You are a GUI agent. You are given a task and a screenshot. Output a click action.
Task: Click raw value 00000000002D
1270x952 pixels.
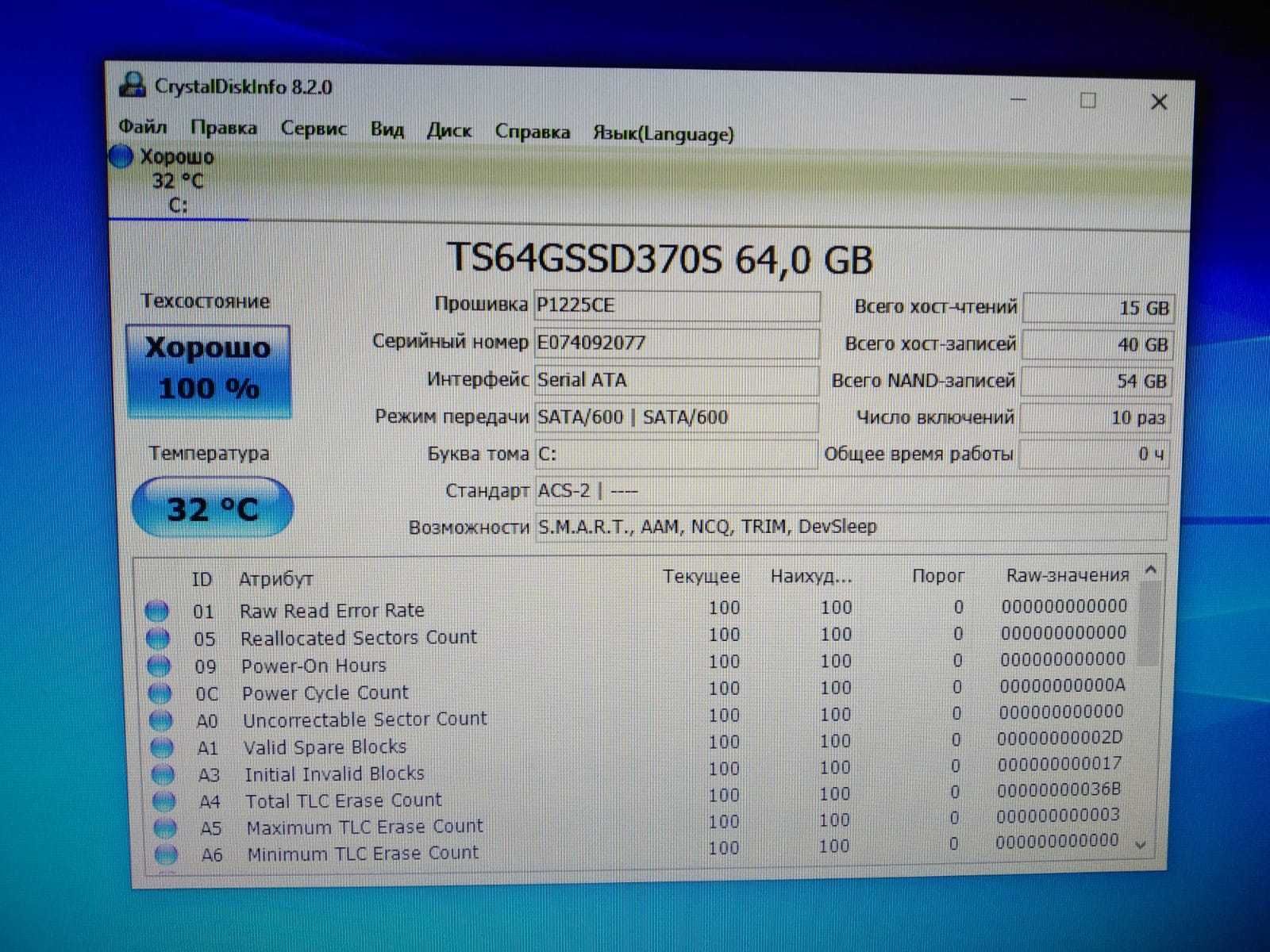1060,738
